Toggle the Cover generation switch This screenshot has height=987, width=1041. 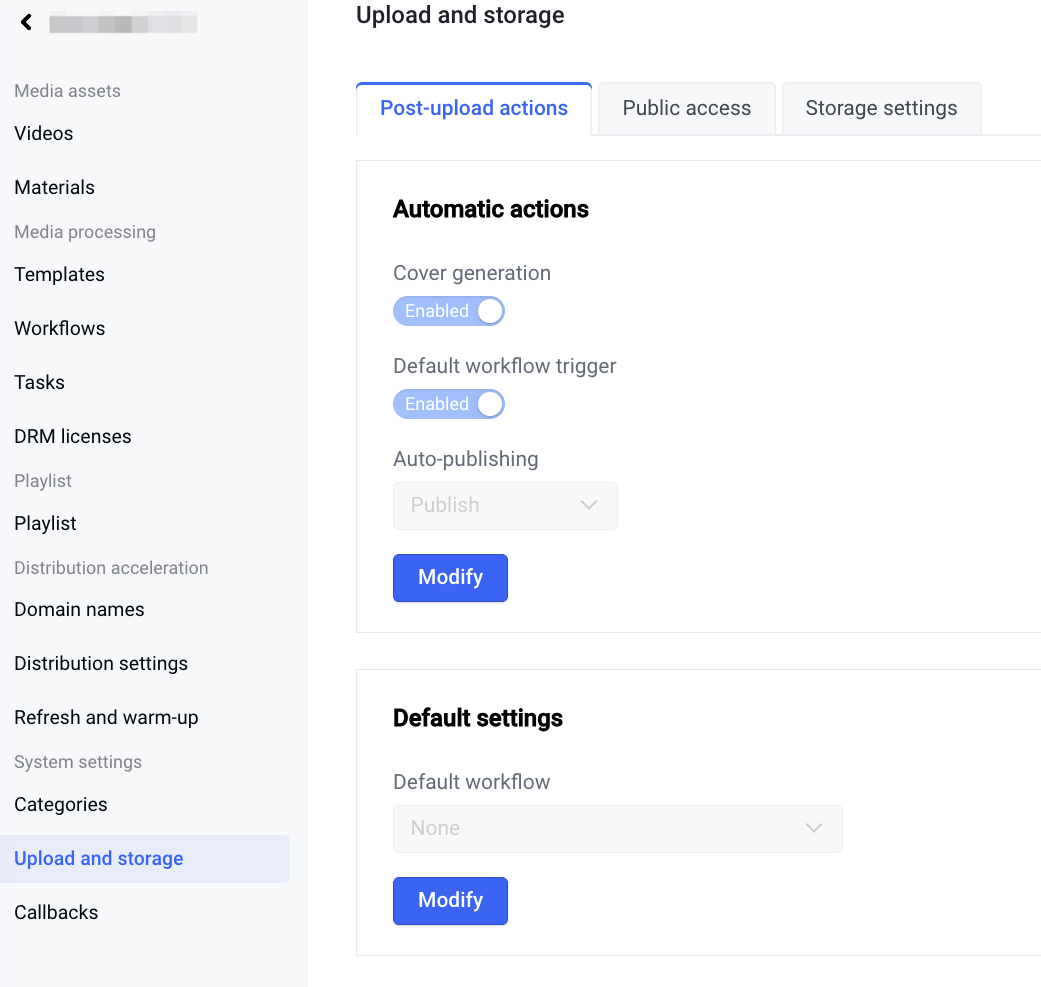[x=449, y=311]
